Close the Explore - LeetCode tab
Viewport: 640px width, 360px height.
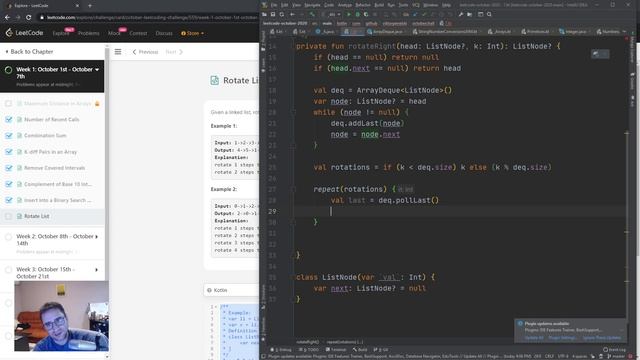click(x=77, y=6)
